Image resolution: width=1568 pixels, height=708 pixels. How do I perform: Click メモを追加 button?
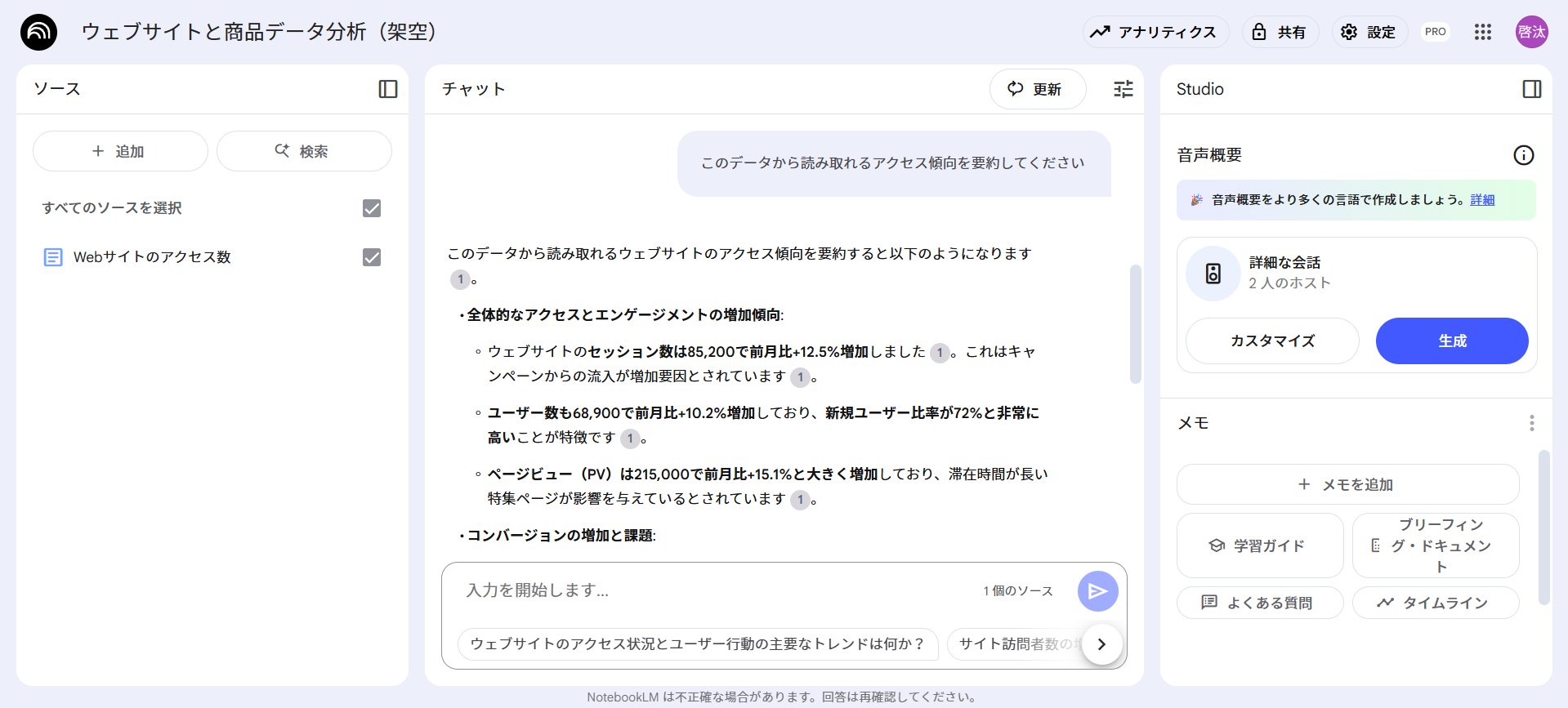[x=1348, y=484]
